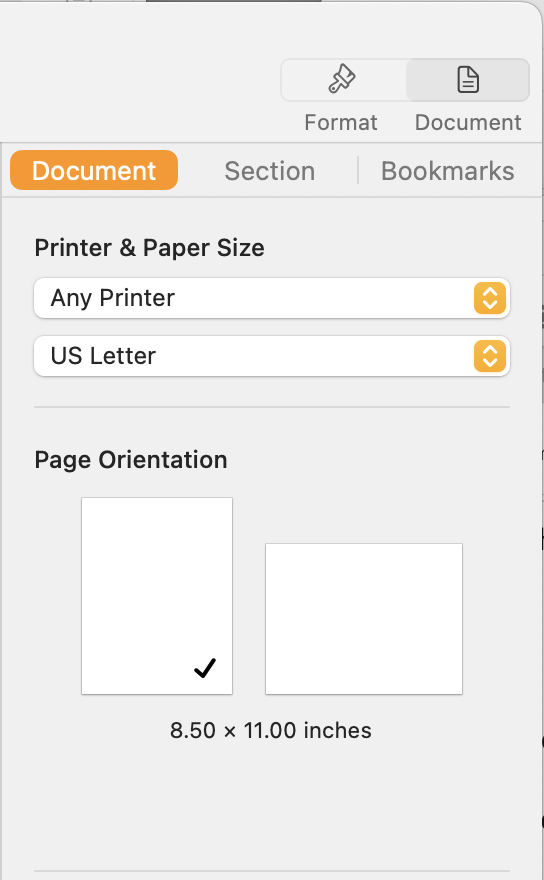Open the Format paintbrush inspector icon
The width and height of the screenshot is (544, 880).
[x=341, y=79]
